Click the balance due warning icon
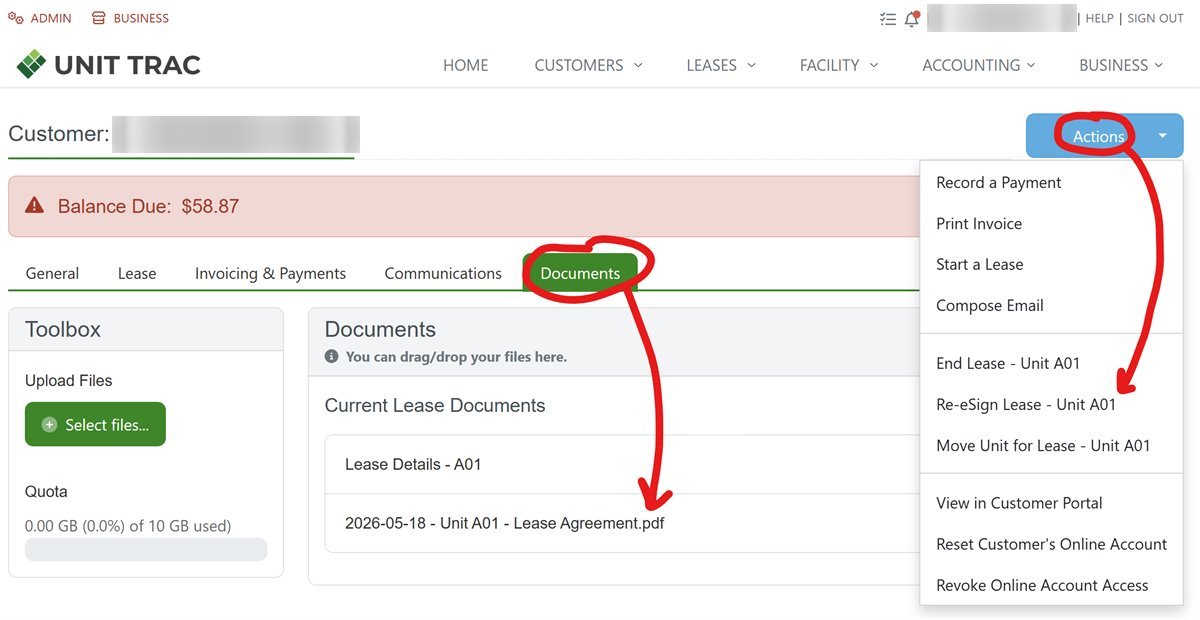Image resolution: width=1200 pixels, height=620 pixels. pos(35,206)
